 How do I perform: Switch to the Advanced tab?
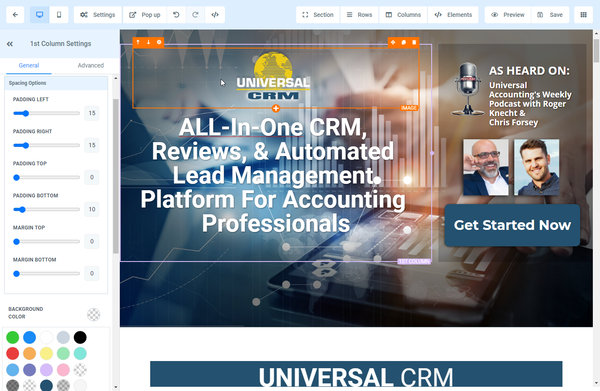pyautogui.click(x=91, y=65)
